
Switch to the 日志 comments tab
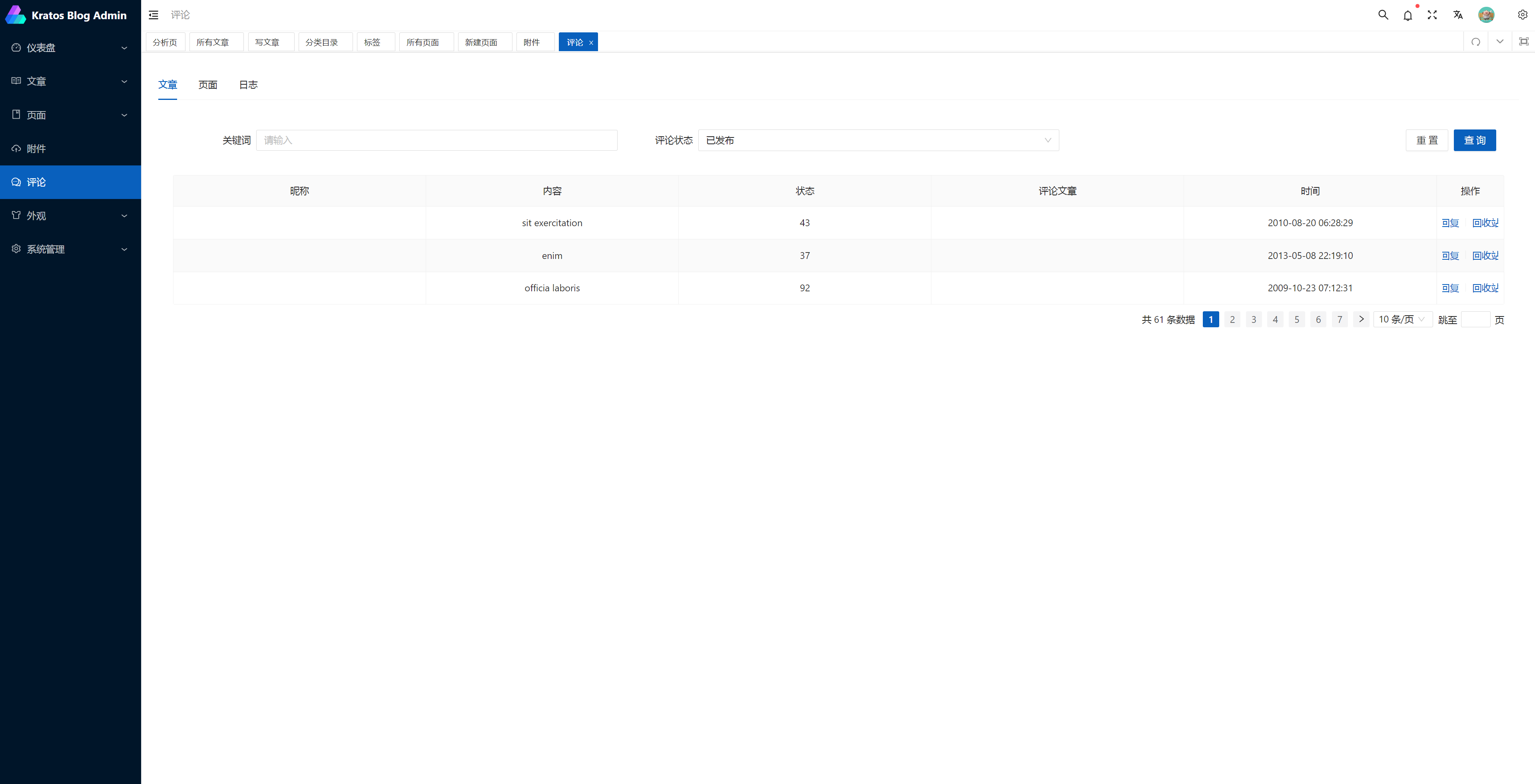coord(248,85)
